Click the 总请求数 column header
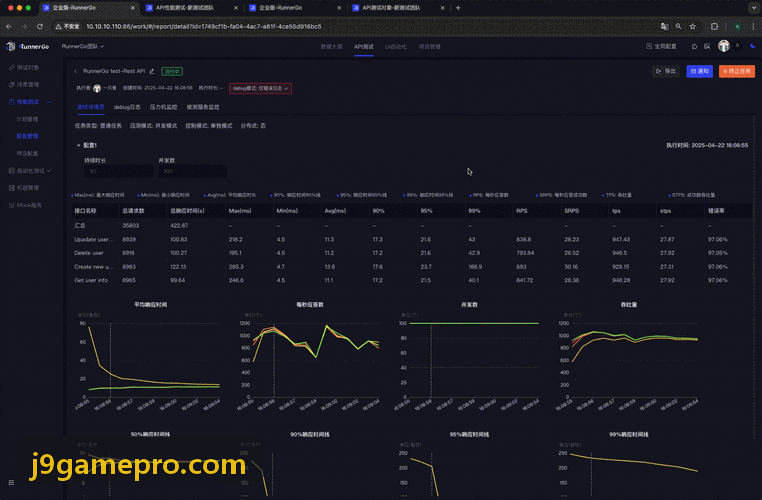Screen dimensions: 762x500 [133, 211]
